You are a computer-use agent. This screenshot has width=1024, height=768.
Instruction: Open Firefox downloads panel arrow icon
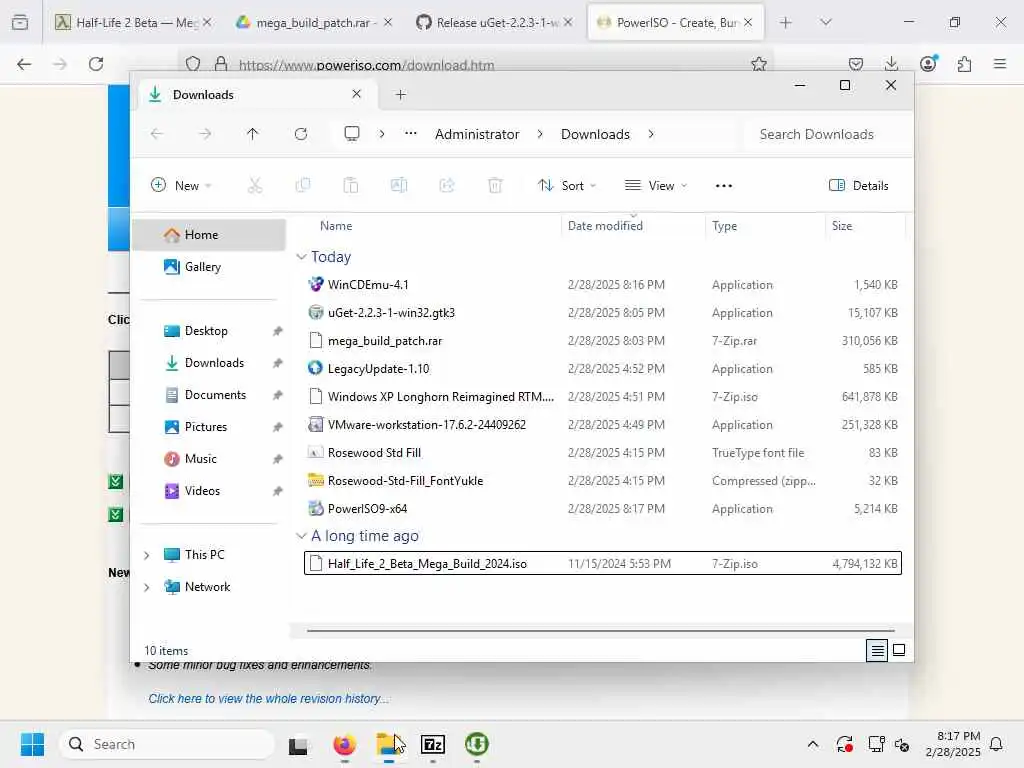(891, 64)
